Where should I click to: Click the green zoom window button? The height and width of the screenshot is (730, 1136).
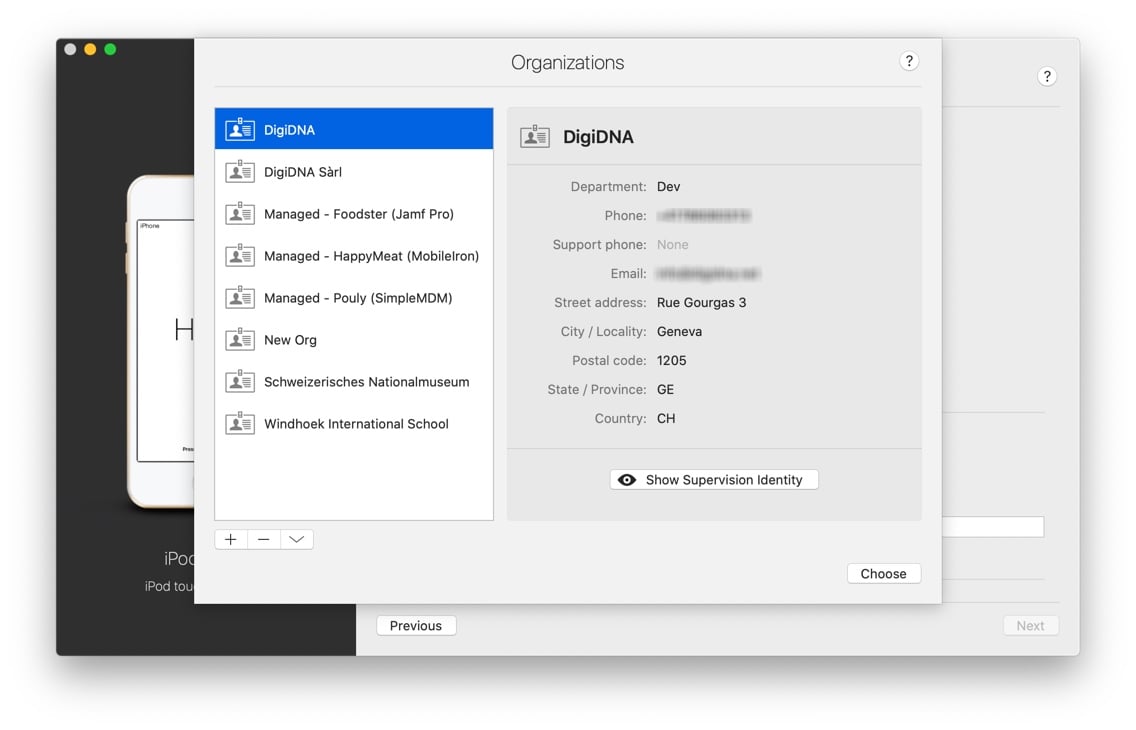point(110,49)
